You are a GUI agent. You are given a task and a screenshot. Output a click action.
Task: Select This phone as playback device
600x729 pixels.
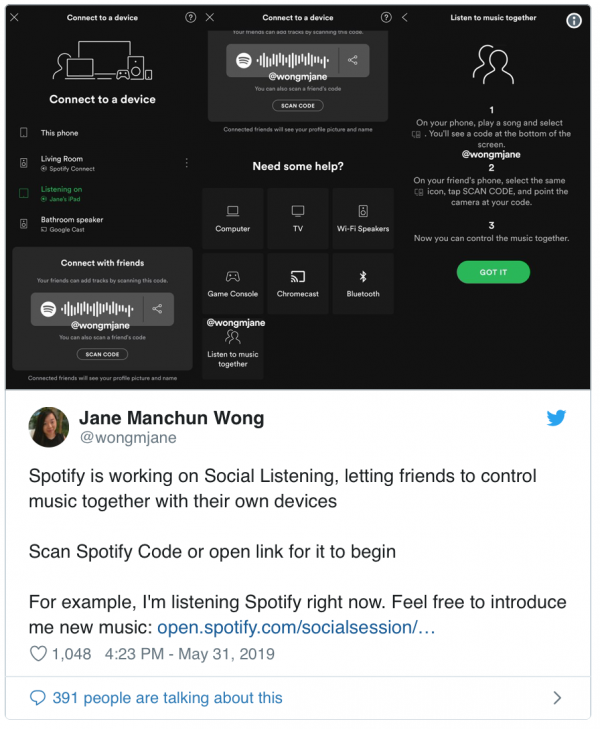[x=102, y=133]
